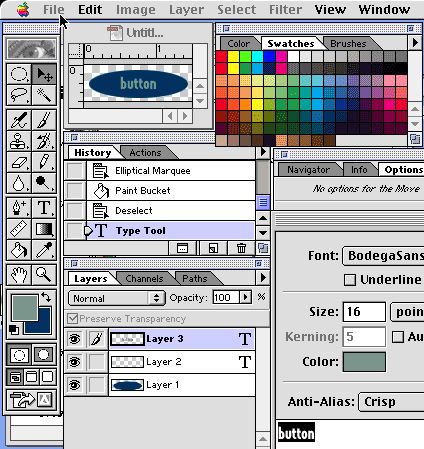Click the Opacity value field

[x=226, y=297]
